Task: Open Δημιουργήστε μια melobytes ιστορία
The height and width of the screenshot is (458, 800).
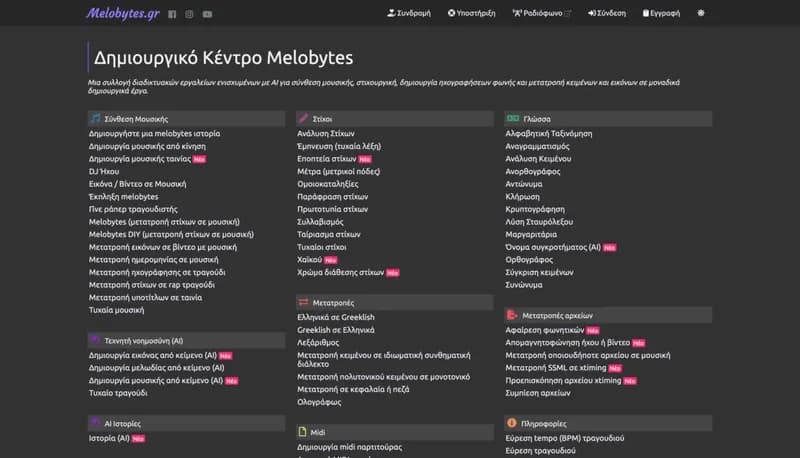Action: [x=155, y=134]
